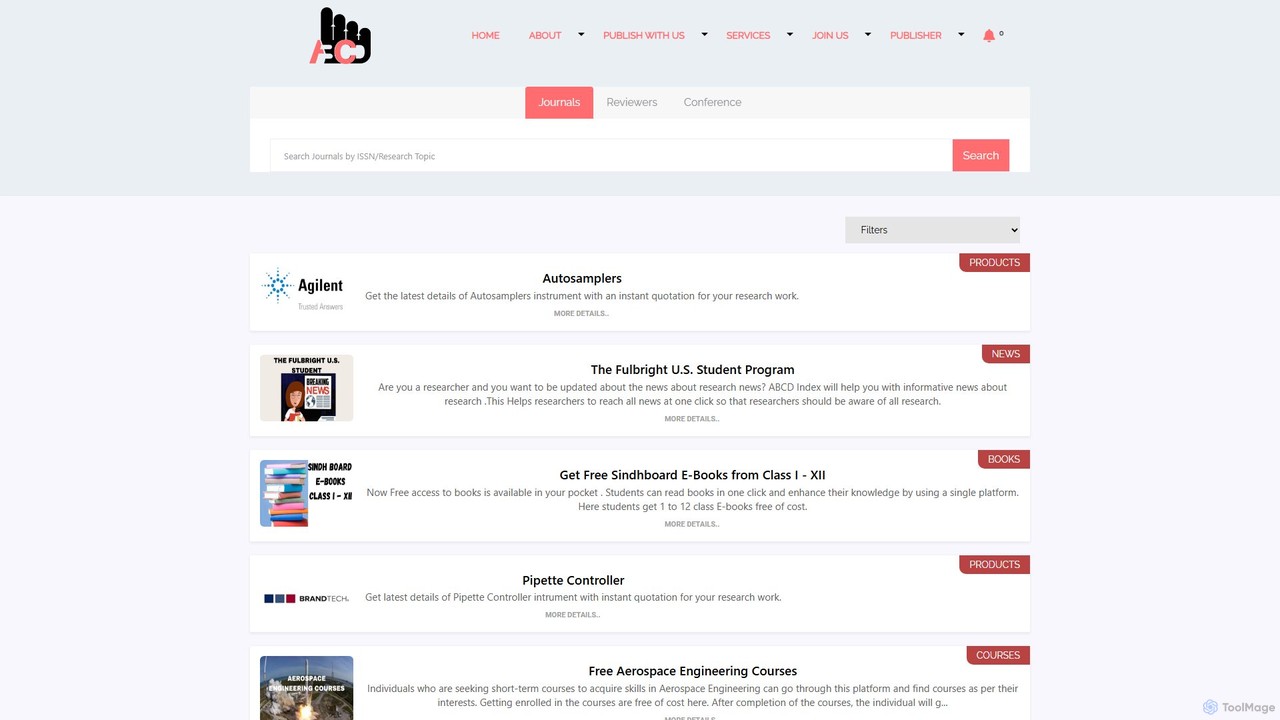Click the Autosamplers description text
1280x720 pixels.
click(582, 296)
